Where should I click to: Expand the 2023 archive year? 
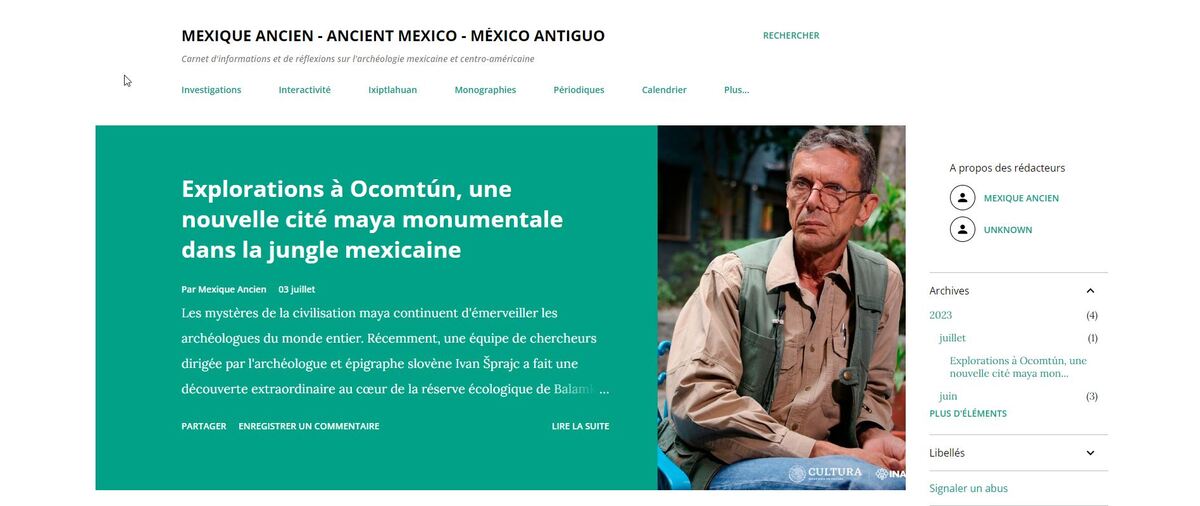point(941,315)
